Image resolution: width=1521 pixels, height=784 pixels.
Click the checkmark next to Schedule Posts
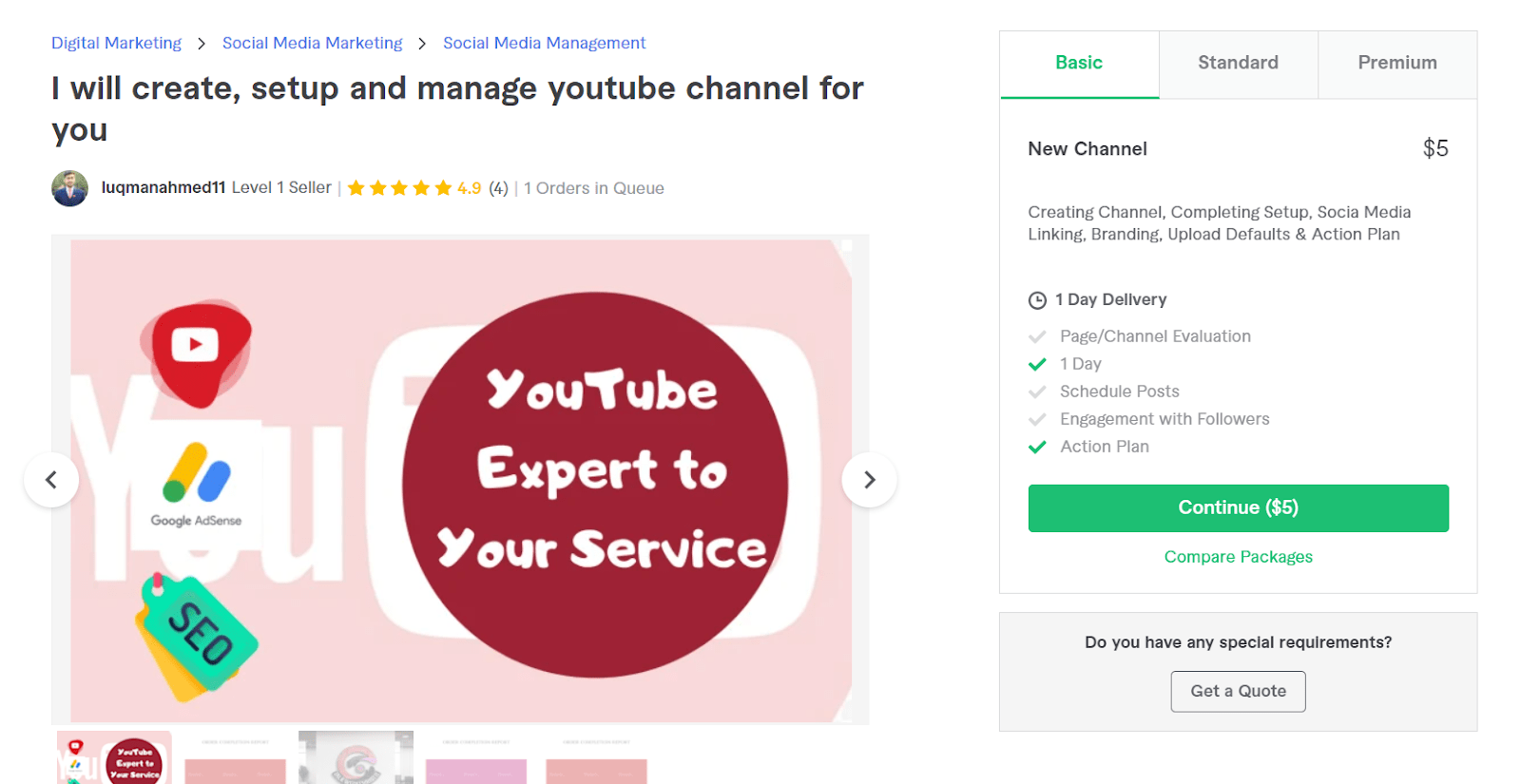pos(1037,392)
